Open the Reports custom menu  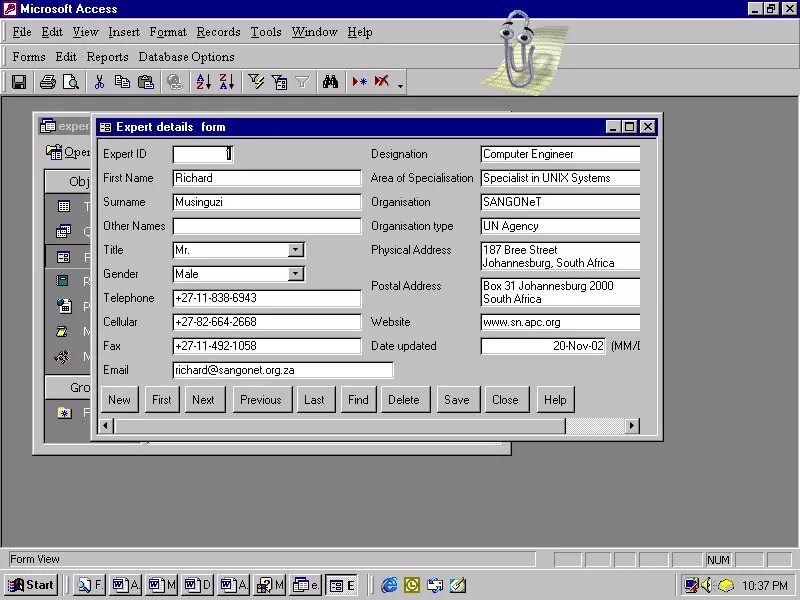click(107, 57)
